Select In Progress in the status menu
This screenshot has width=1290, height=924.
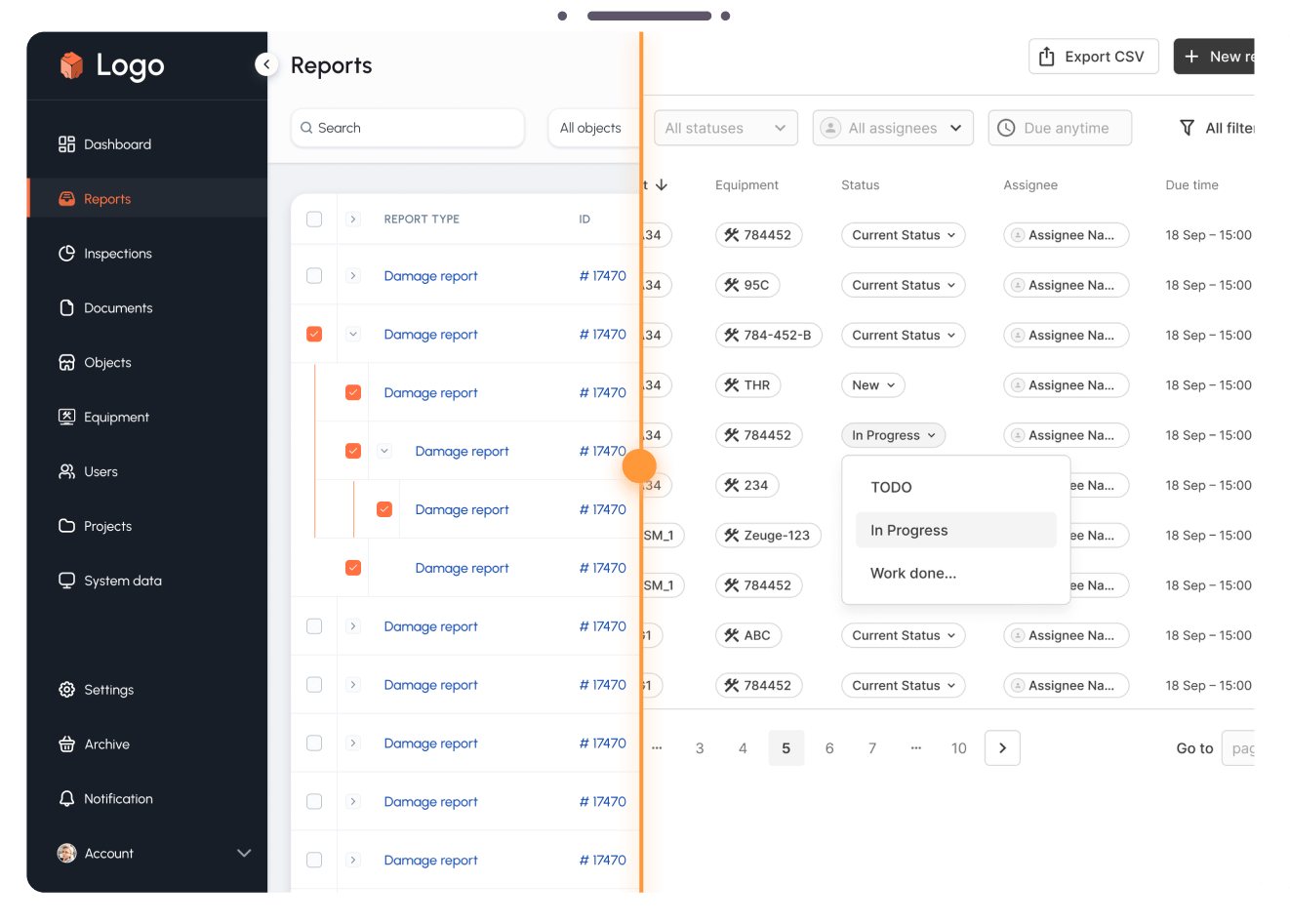tap(956, 530)
